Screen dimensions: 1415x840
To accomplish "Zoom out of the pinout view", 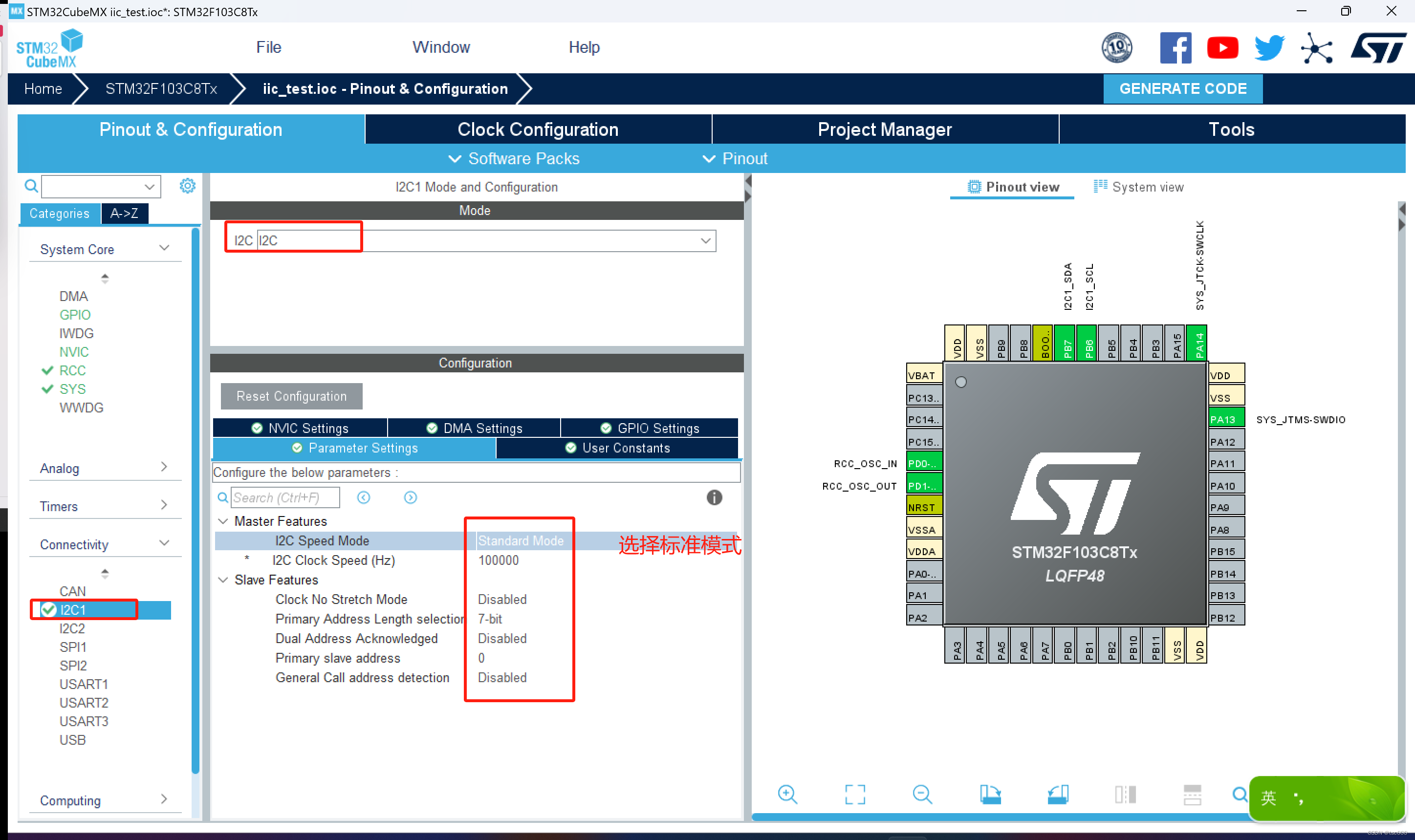I will tap(923, 795).
